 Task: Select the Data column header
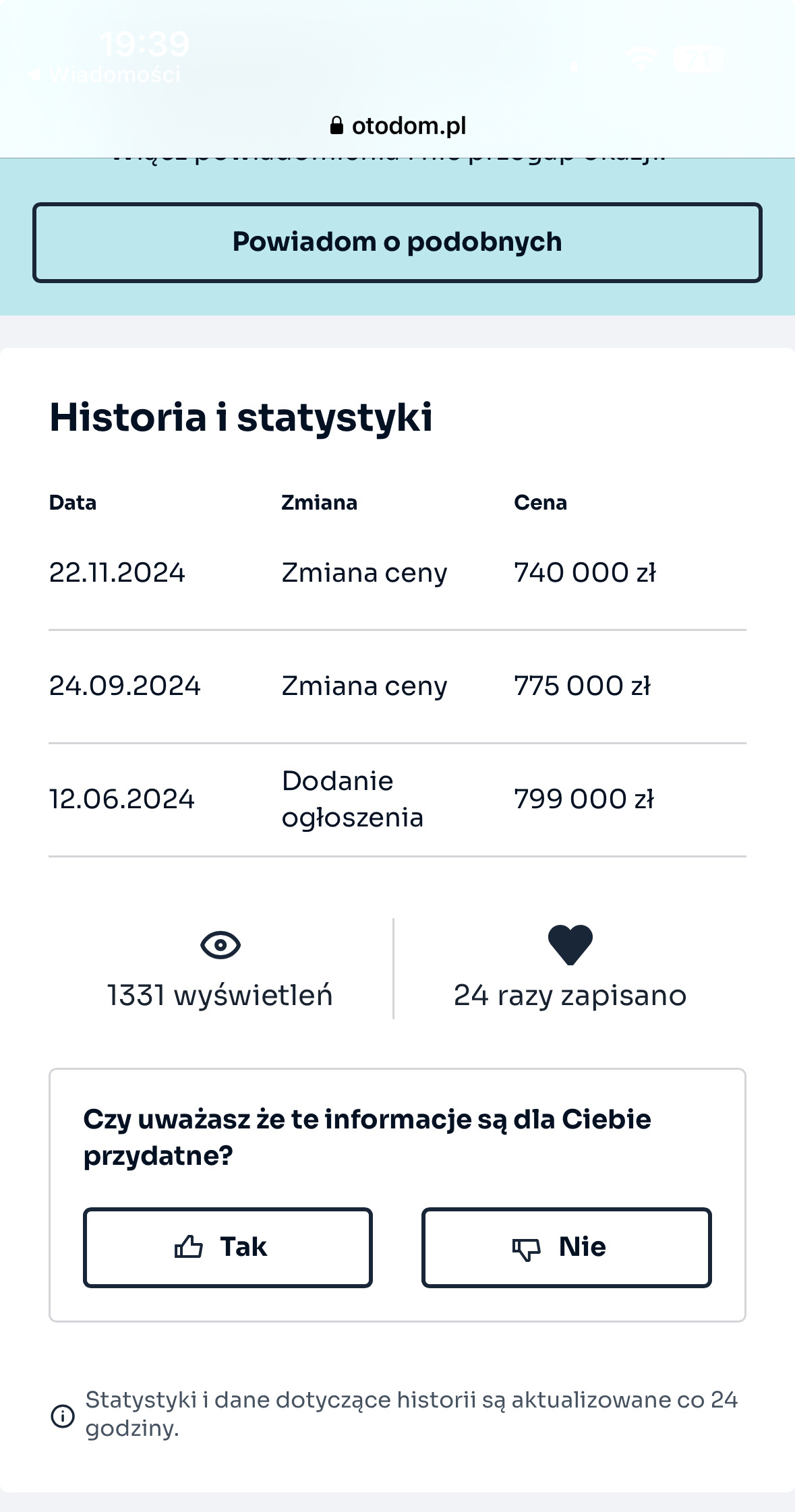tap(73, 503)
